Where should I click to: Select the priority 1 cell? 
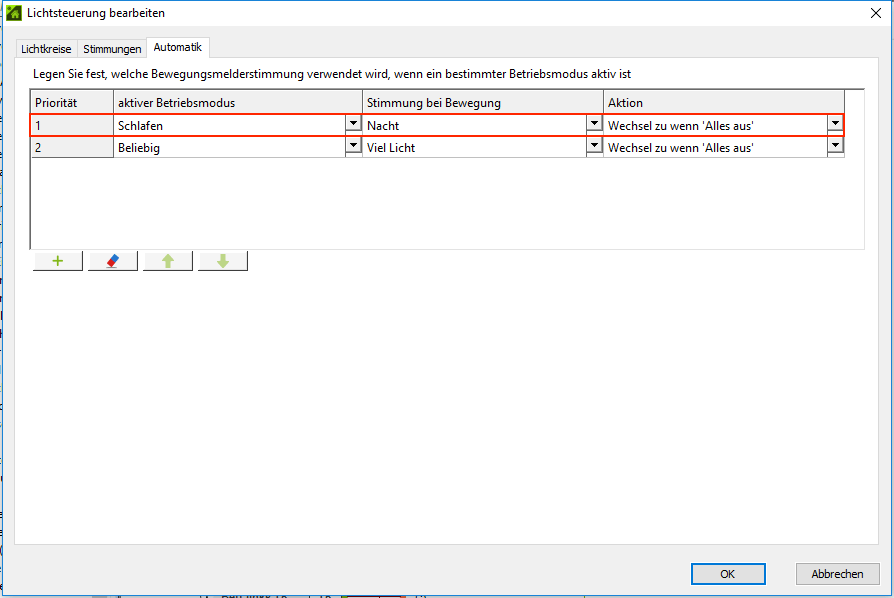72,125
